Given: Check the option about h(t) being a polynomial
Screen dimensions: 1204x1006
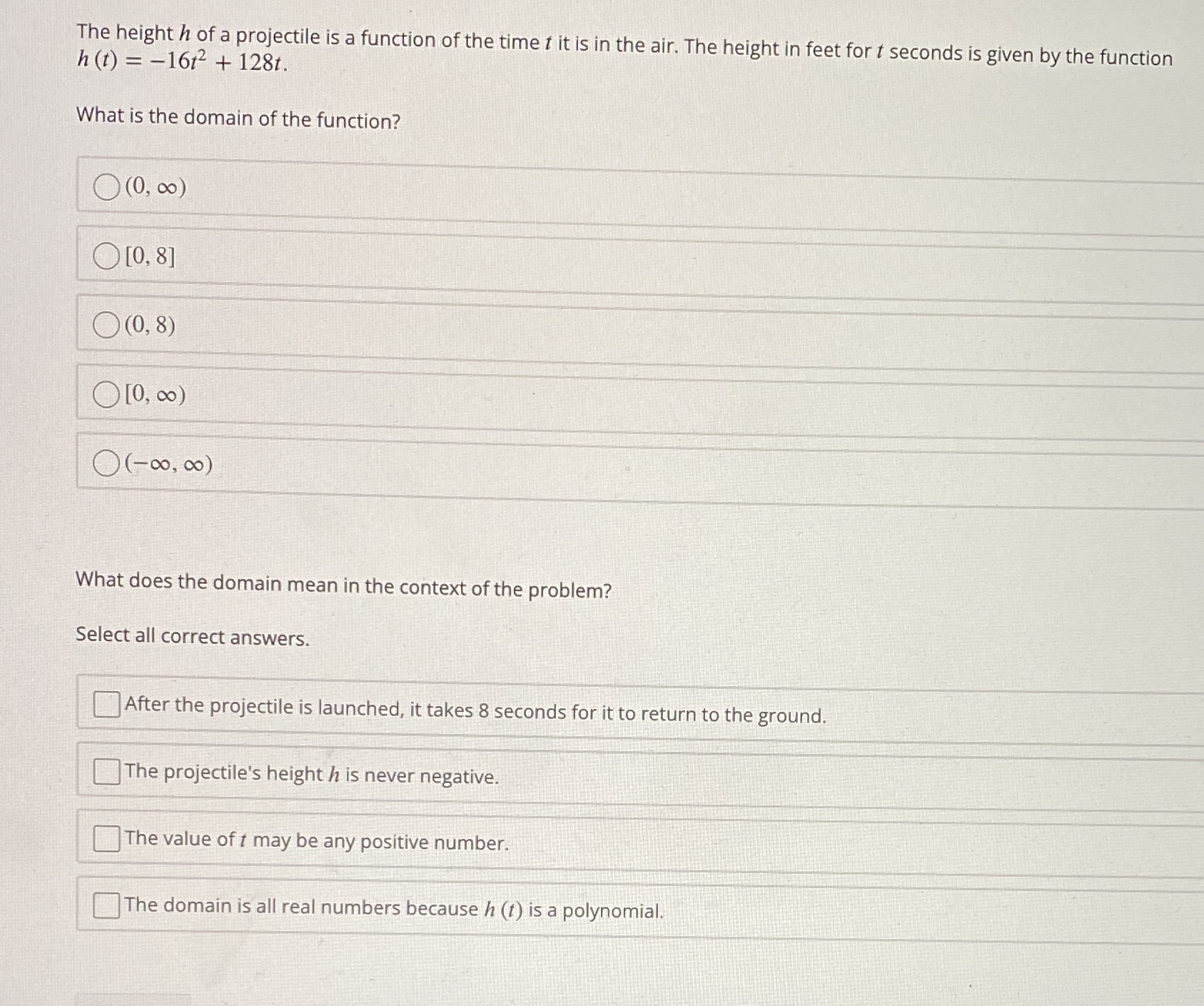Looking at the screenshot, I should coord(105,906).
